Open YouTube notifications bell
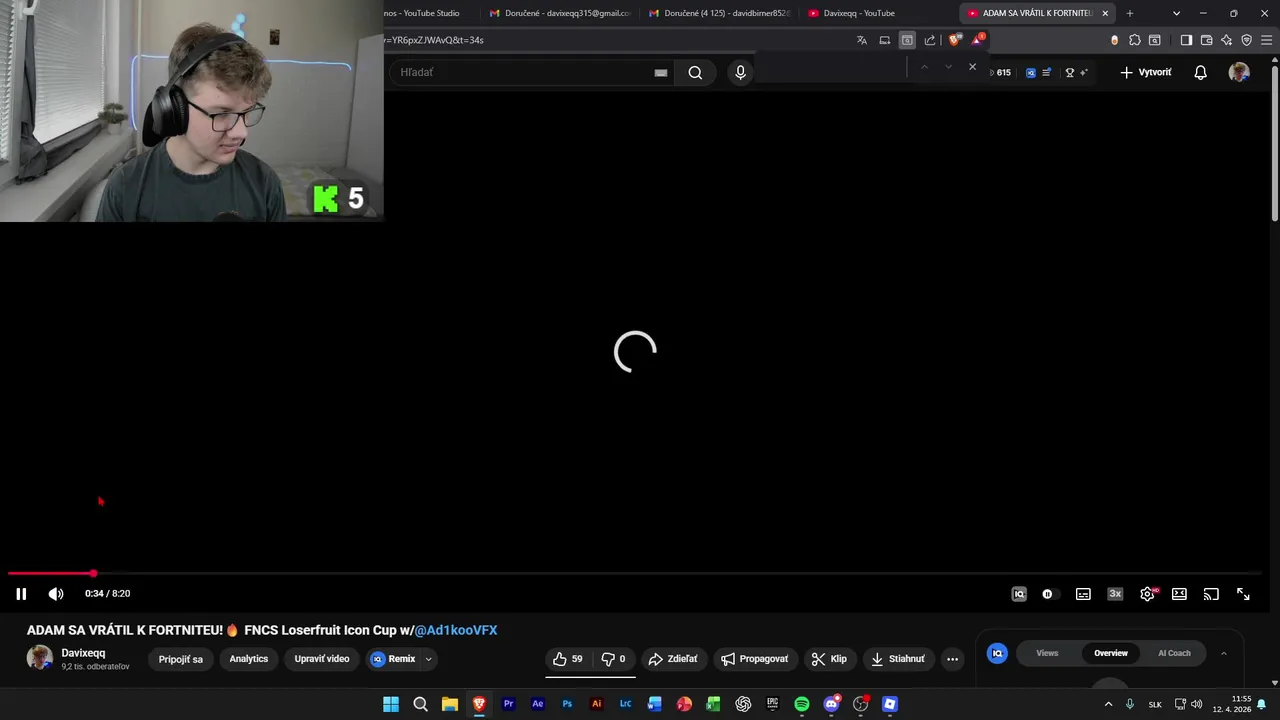1280x720 pixels. point(1200,72)
